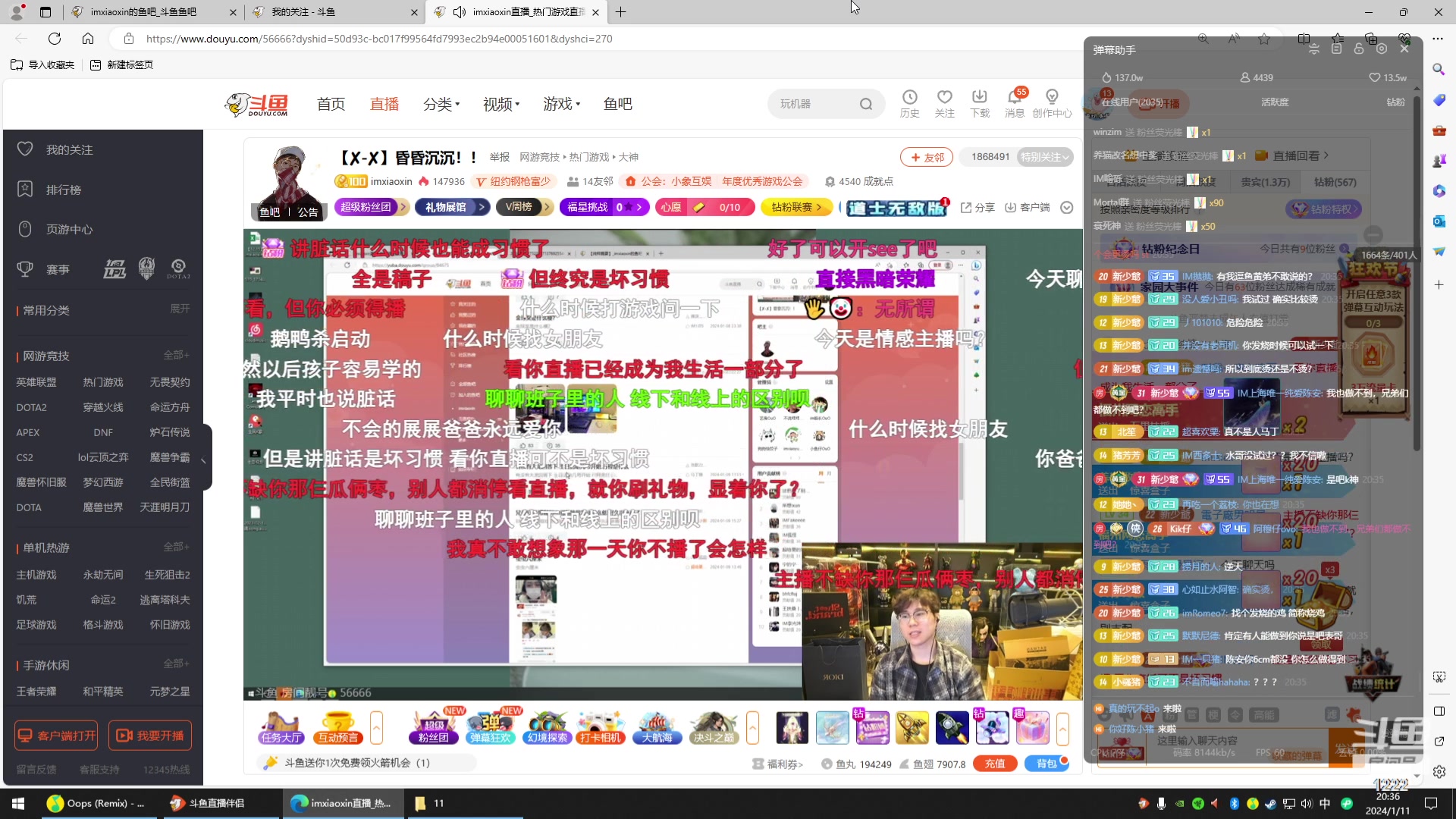Open the 视频 dropdown in top nav

click(x=501, y=104)
